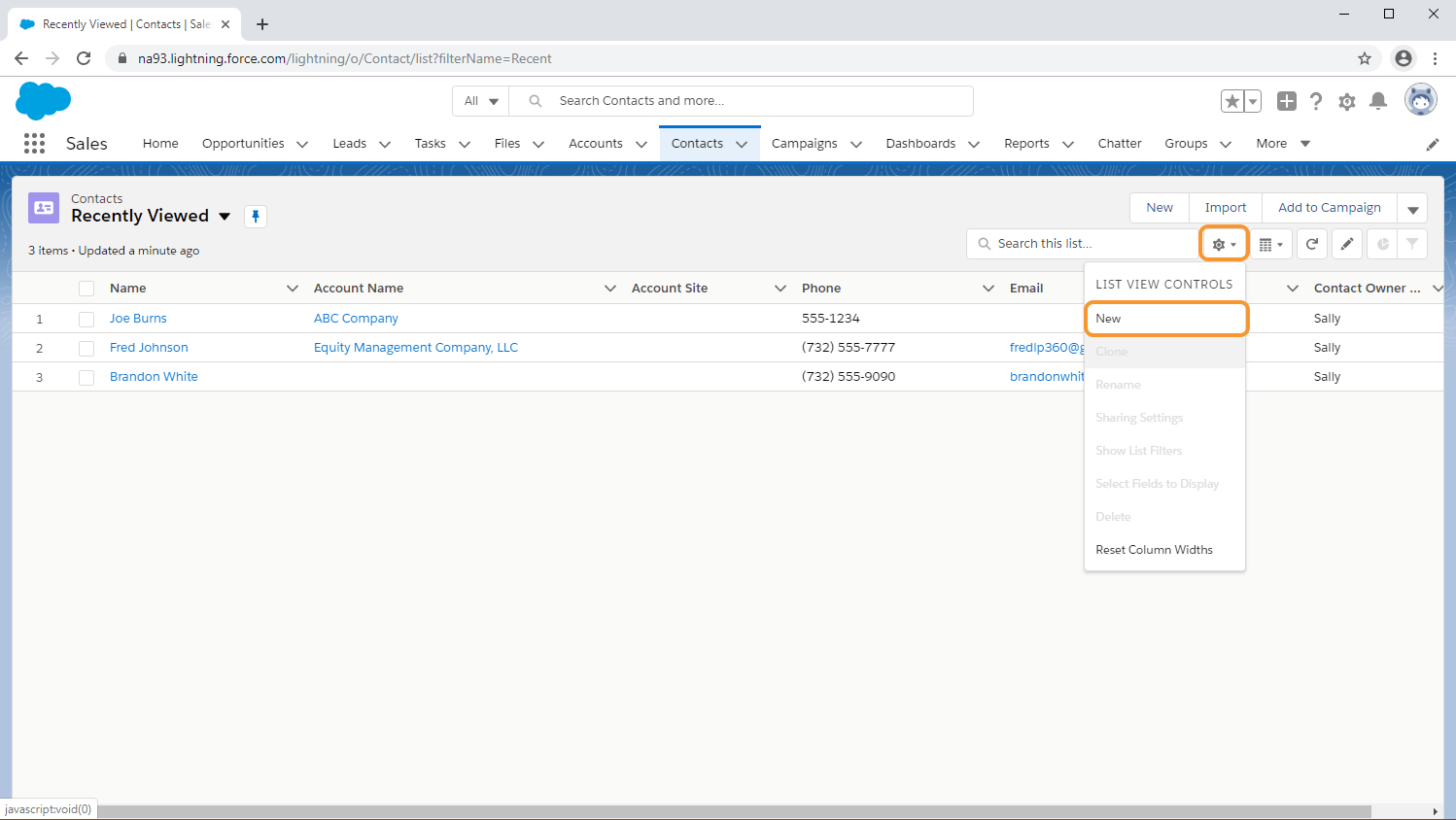Pin the Recently Viewed list view

click(255, 216)
